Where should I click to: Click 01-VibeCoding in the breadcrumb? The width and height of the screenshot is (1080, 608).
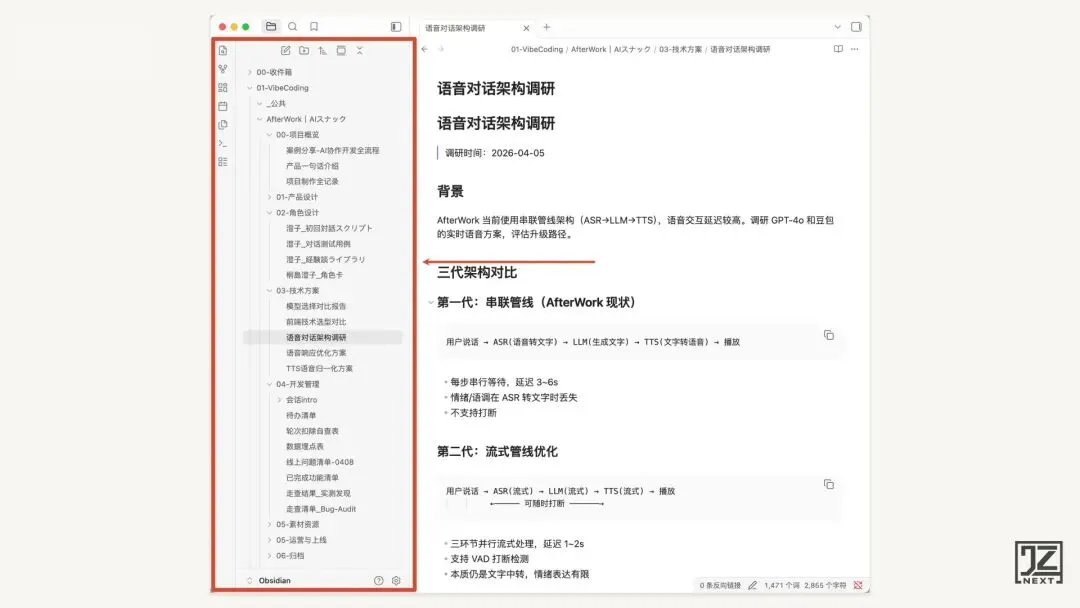click(x=537, y=50)
